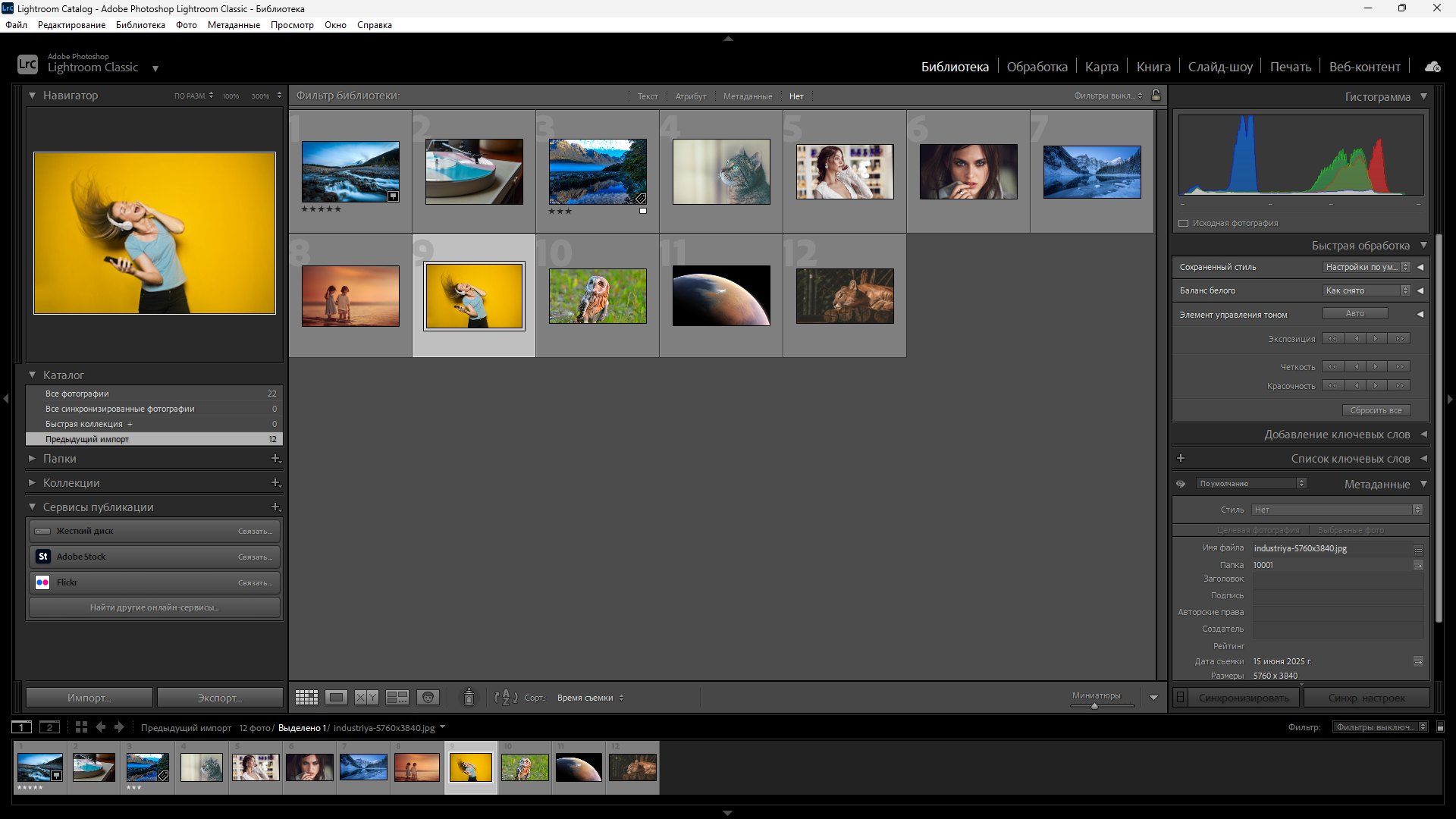Increase exposure by one small step
The height and width of the screenshot is (819, 1456).
coord(1376,339)
